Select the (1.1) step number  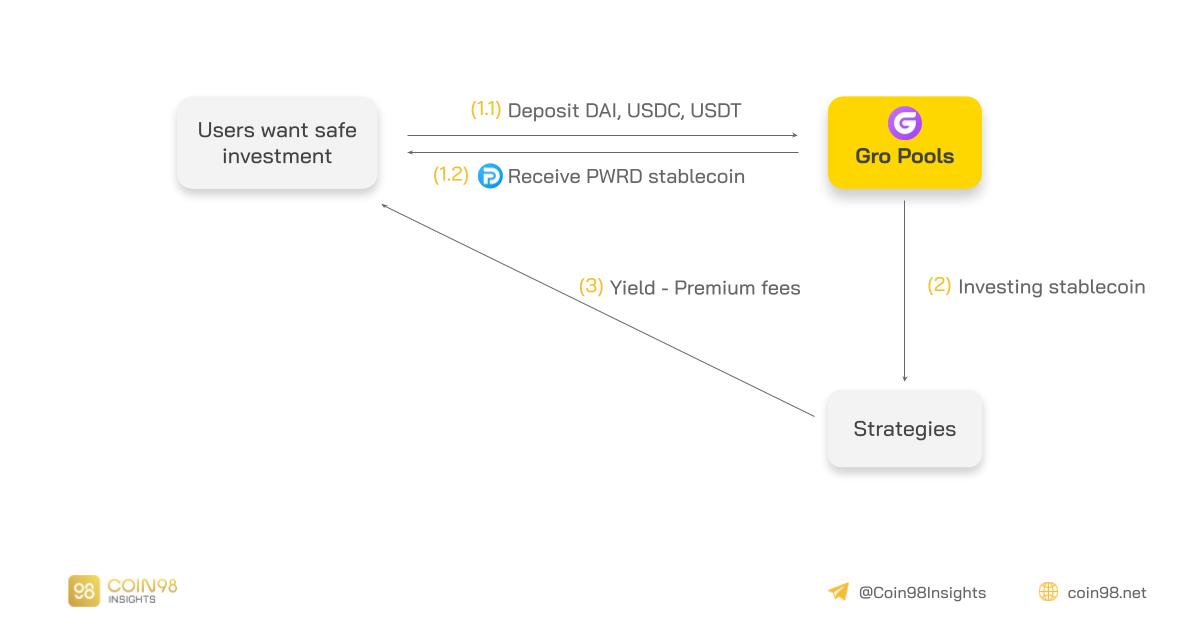coord(486,110)
